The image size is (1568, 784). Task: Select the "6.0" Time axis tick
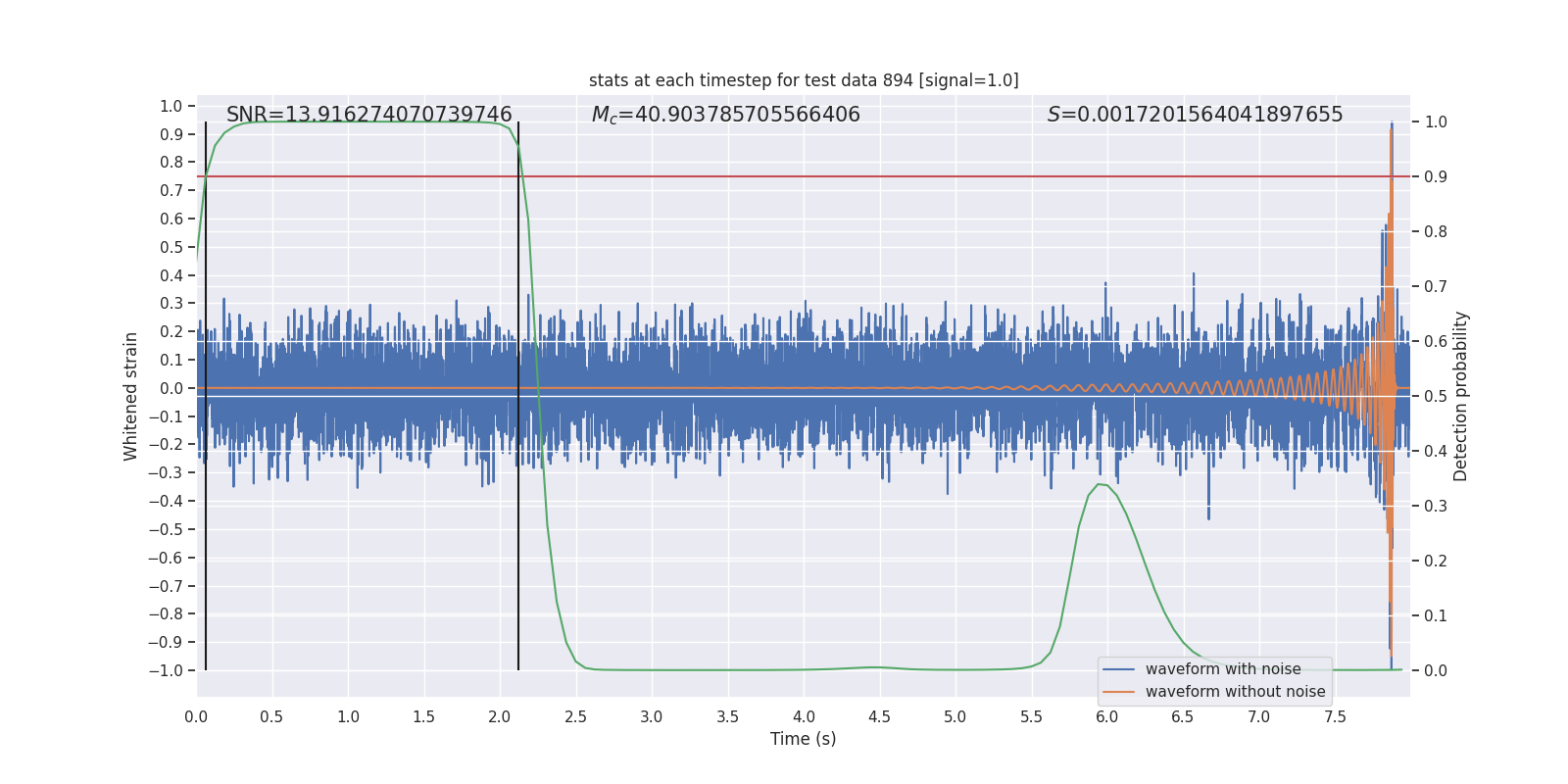[1107, 716]
